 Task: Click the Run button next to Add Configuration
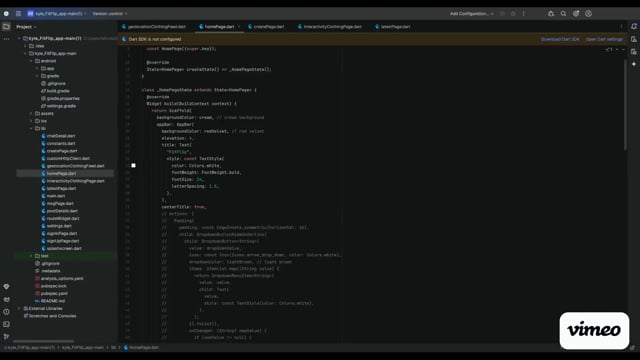pos(502,13)
